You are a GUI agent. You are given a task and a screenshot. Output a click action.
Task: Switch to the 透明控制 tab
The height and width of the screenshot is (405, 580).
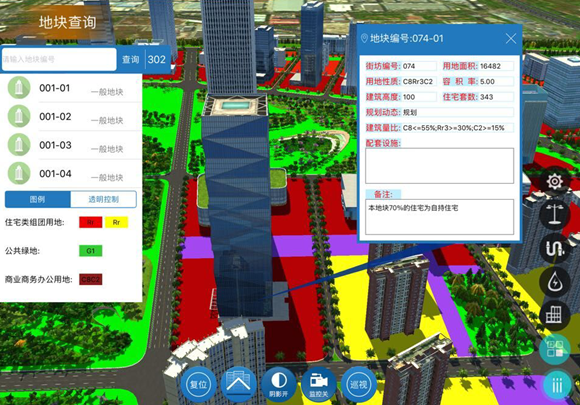[103, 199]
